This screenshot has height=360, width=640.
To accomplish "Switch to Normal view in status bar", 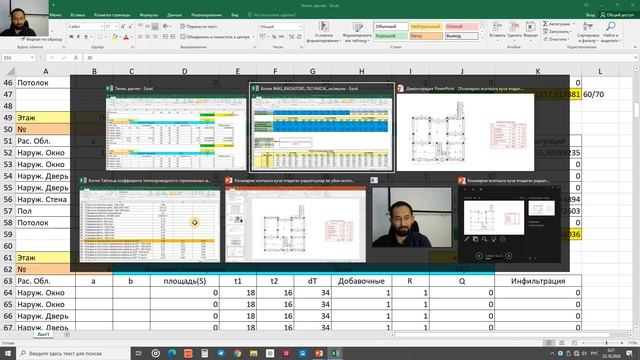I will pos(549,343).
